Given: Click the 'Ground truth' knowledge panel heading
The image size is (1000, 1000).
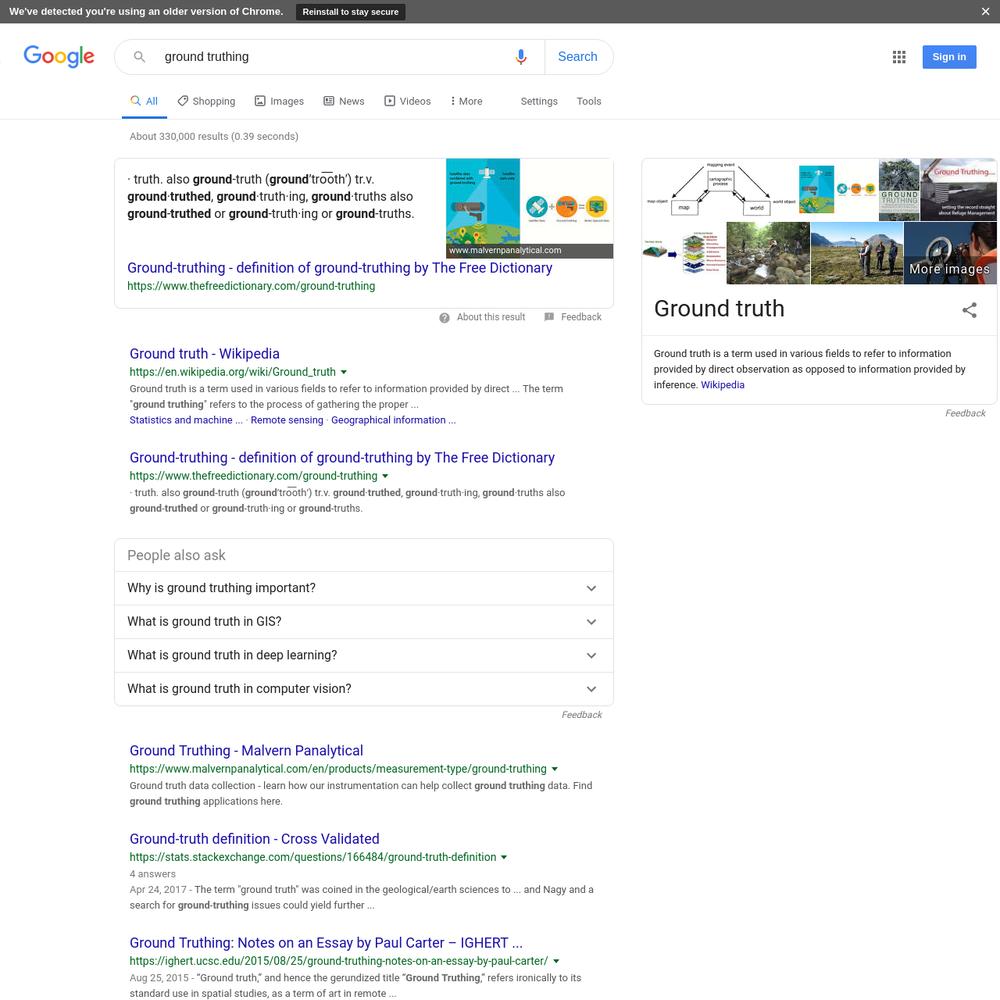Looking at the screenshot, I should (719, 309).
